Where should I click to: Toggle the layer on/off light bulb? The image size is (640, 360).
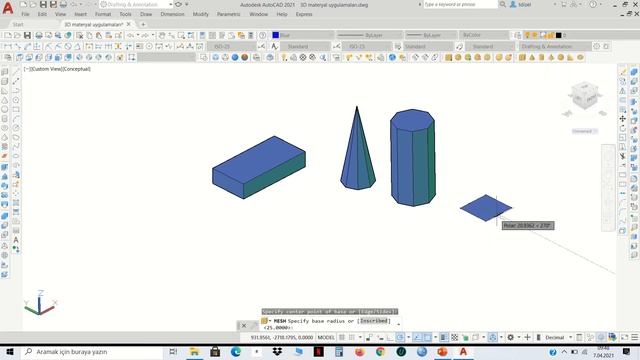[x=527, y=36]
